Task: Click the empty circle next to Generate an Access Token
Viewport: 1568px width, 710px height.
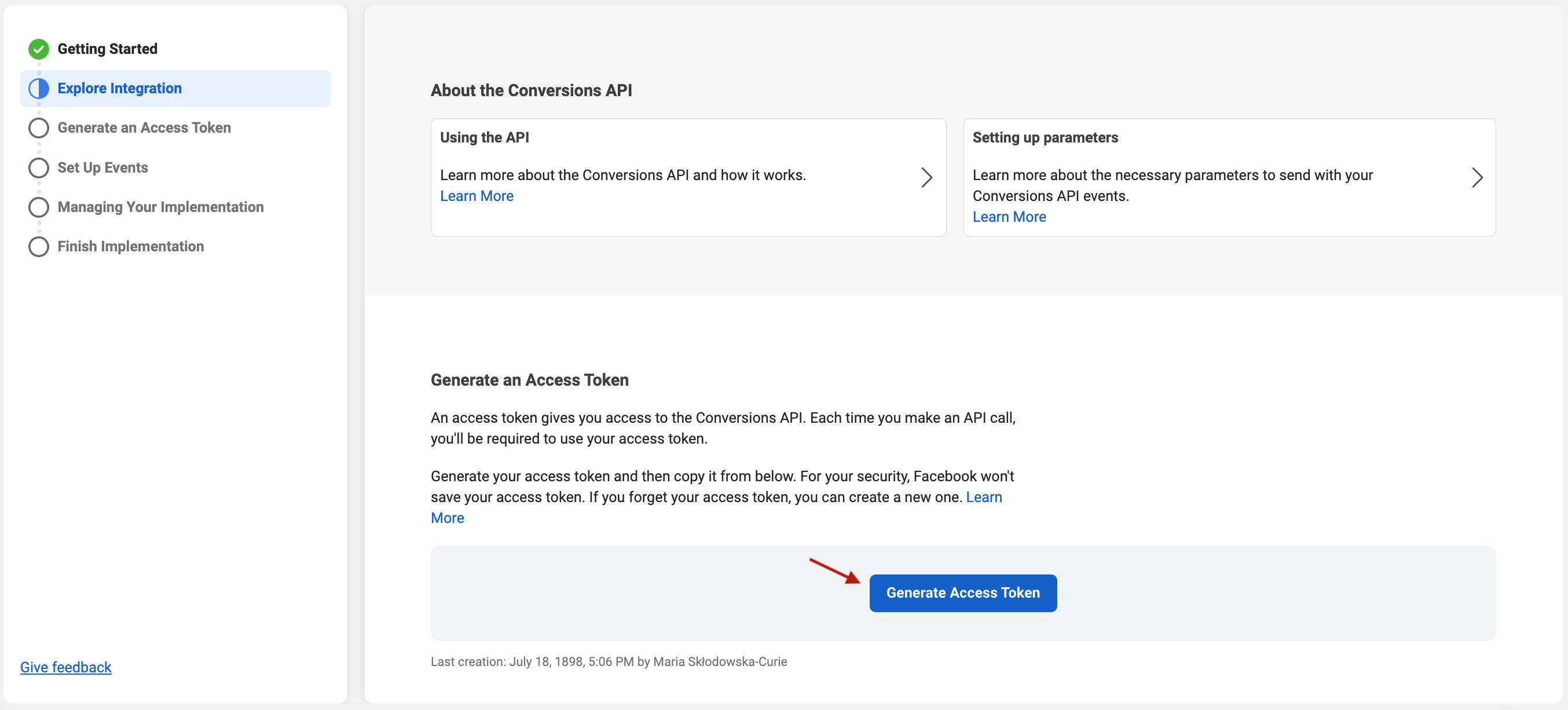Action: point(38,128)
